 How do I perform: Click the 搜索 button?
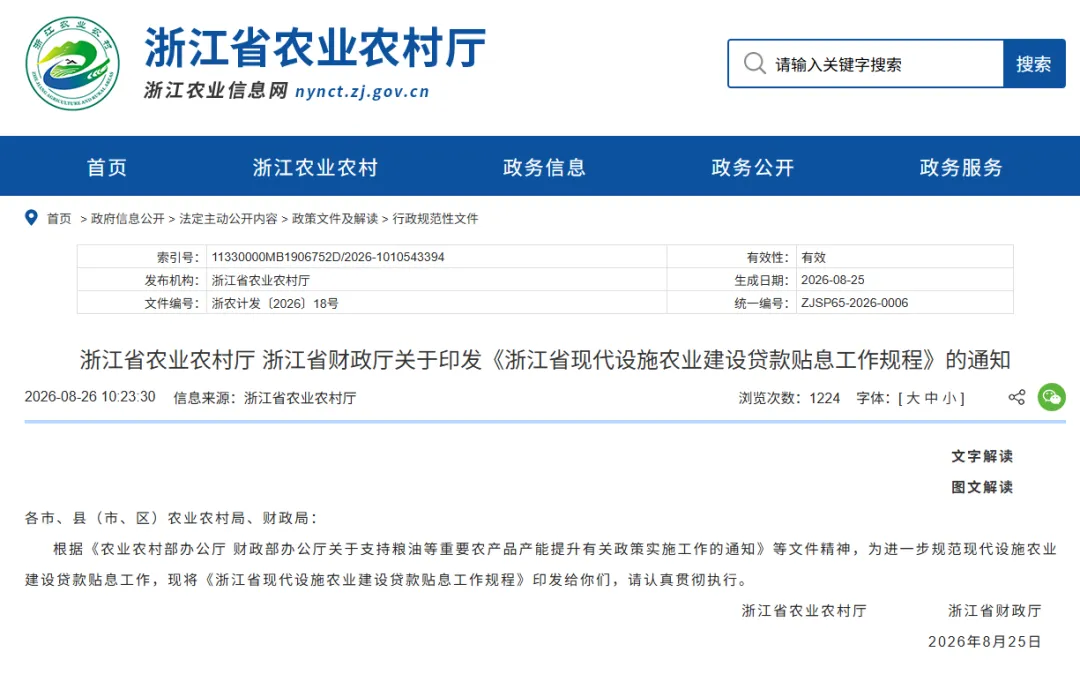point(1034,63)
